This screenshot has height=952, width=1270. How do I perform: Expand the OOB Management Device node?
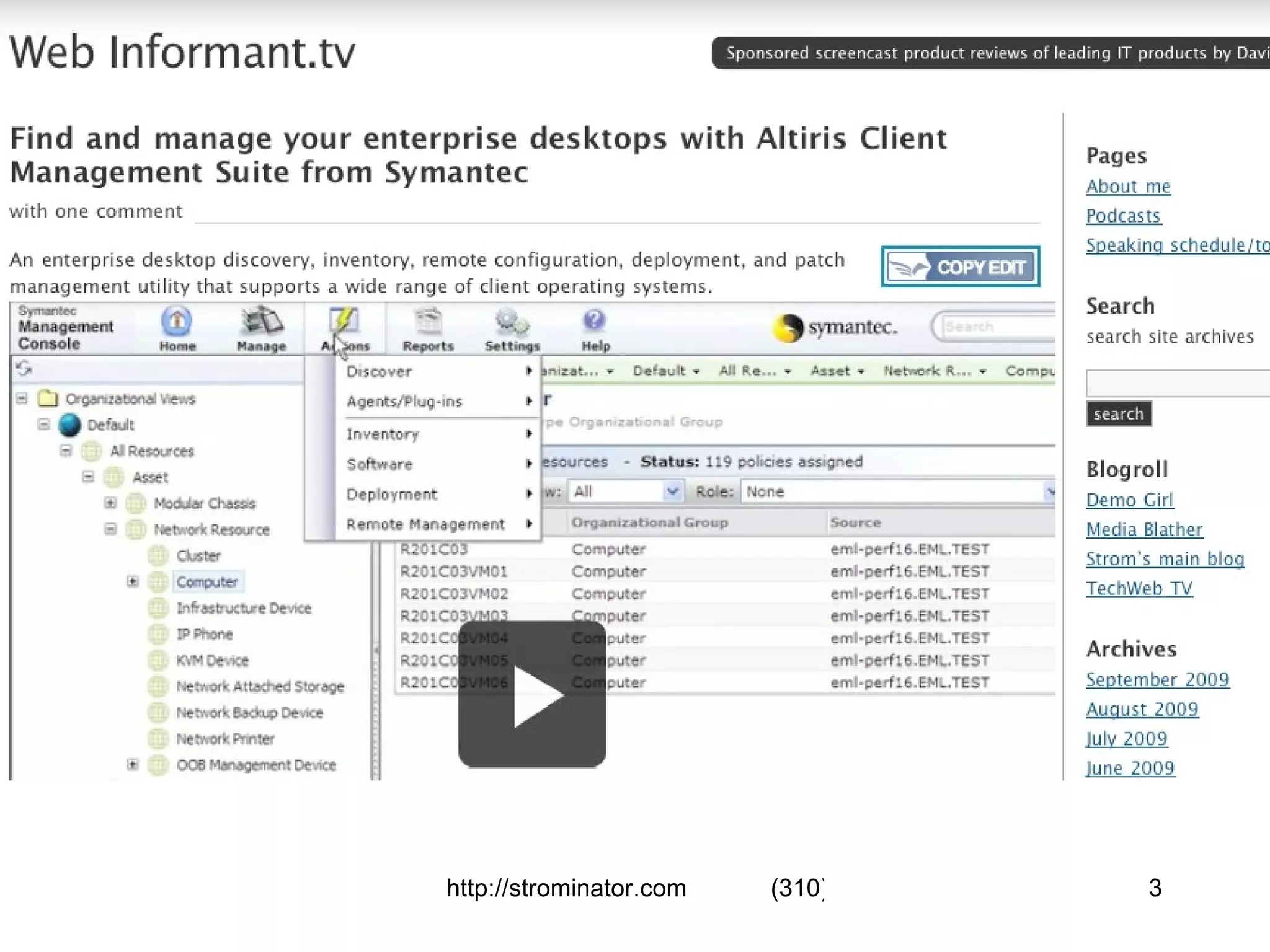pyautogui.click(x=132, y=764)
